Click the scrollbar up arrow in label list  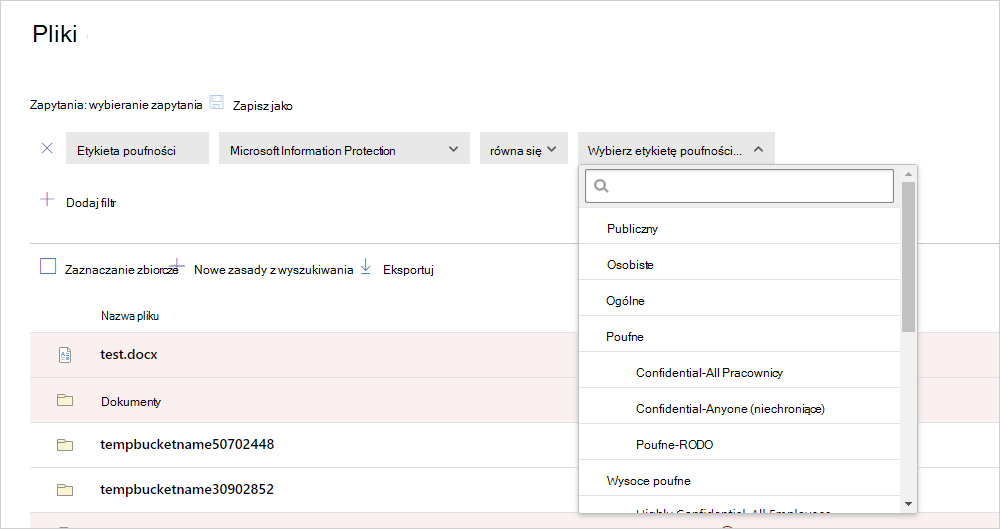pos(909,174)
